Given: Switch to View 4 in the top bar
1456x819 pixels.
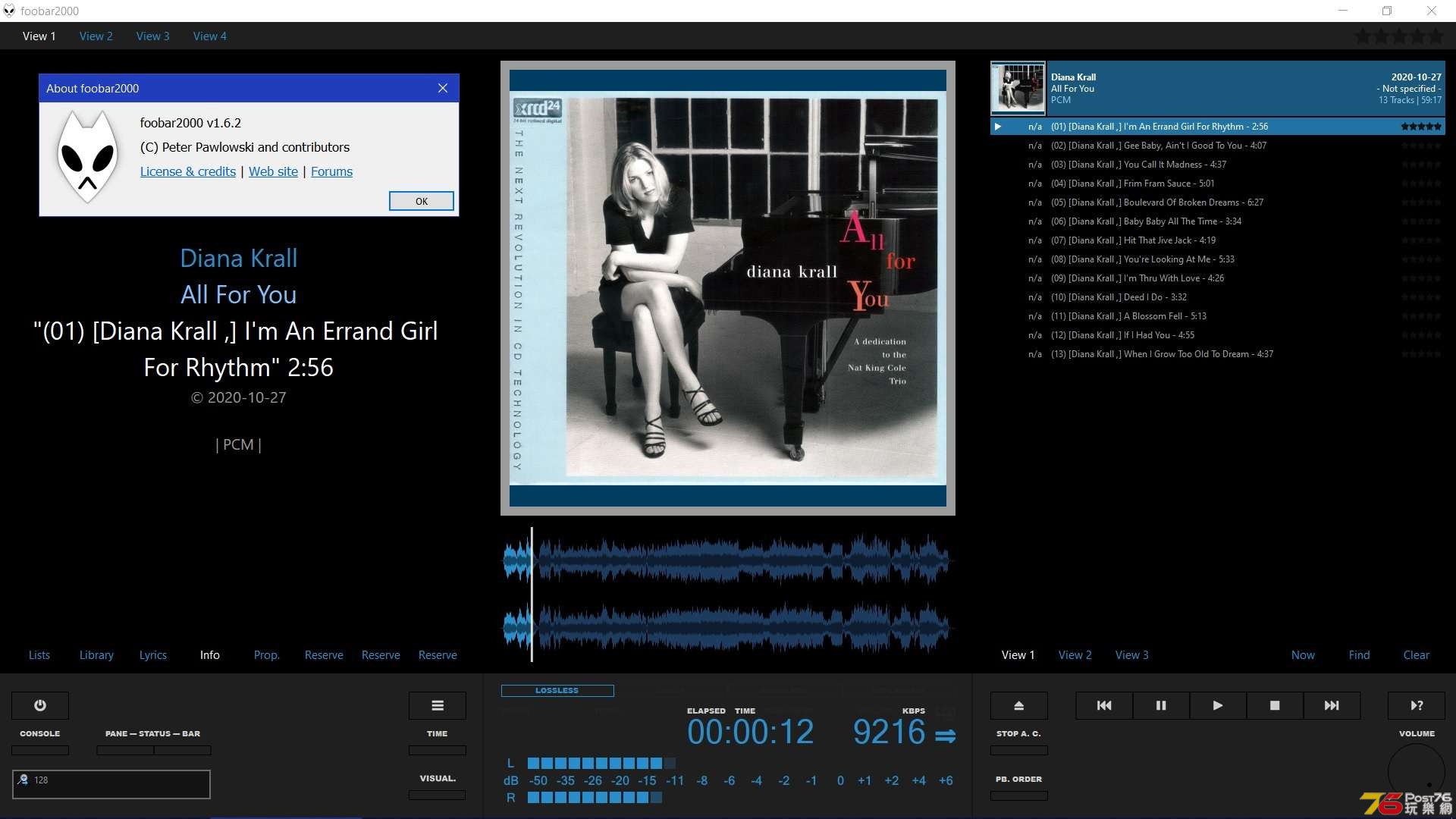Looking at the screenshot, I should click(210, 36).
